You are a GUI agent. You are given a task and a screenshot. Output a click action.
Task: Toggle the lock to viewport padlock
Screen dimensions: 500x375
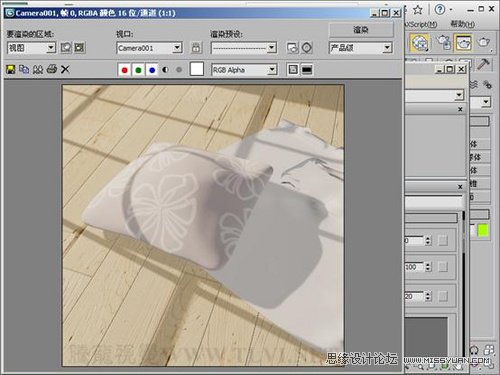click(x=196, y=48)
